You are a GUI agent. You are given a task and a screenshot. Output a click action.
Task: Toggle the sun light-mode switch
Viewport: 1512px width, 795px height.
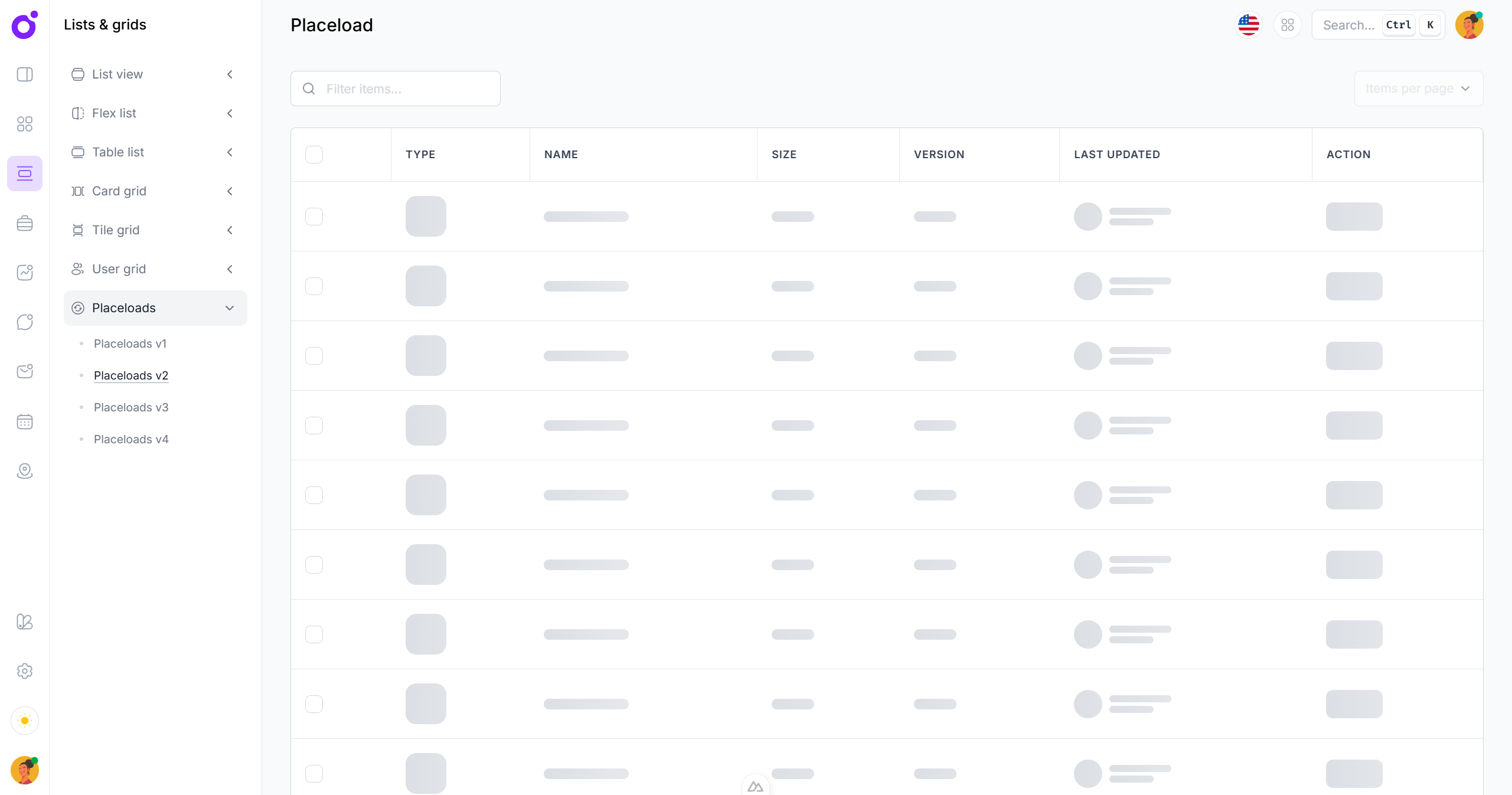pyautogui.click(x=25, y=721)
